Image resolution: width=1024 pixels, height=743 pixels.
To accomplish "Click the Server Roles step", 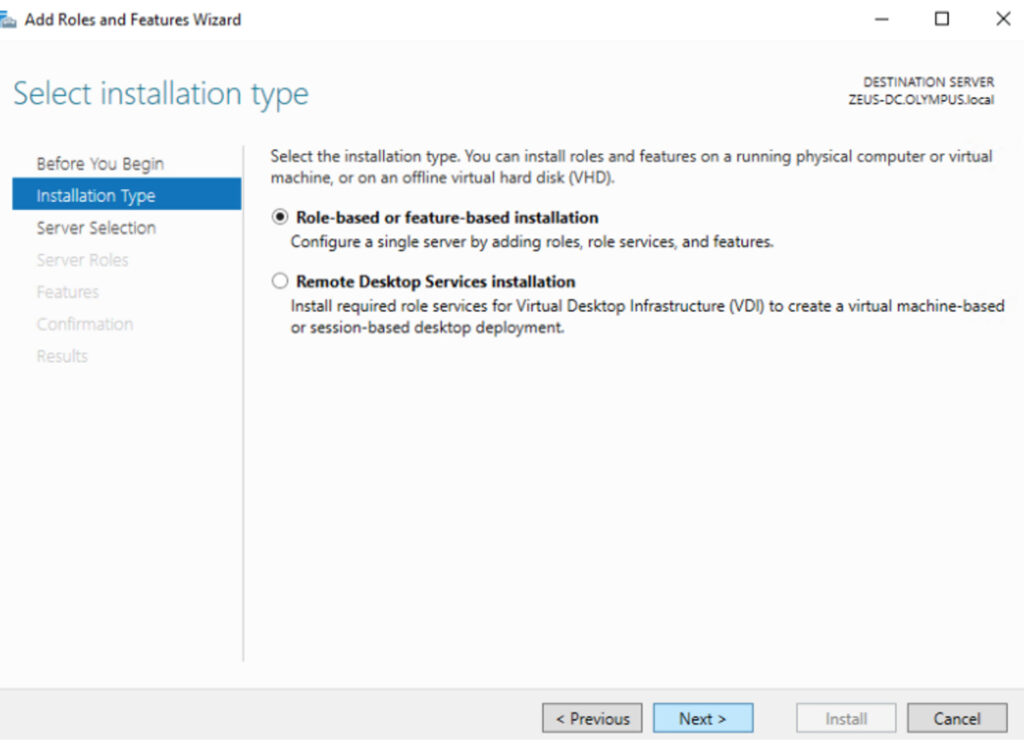I will coord(82,260).
